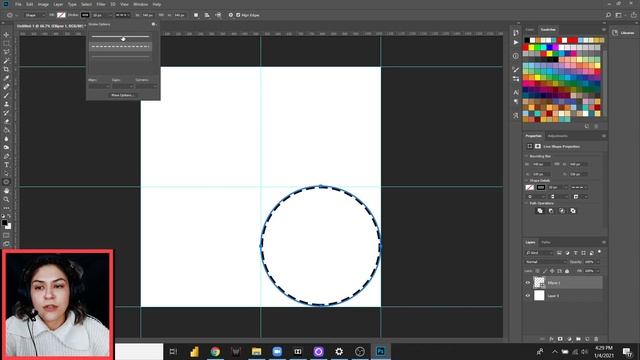Viewport: 640px width, 360px height.
Task: Click the Intersect Shape Areas operation
Action: [562, 211]
